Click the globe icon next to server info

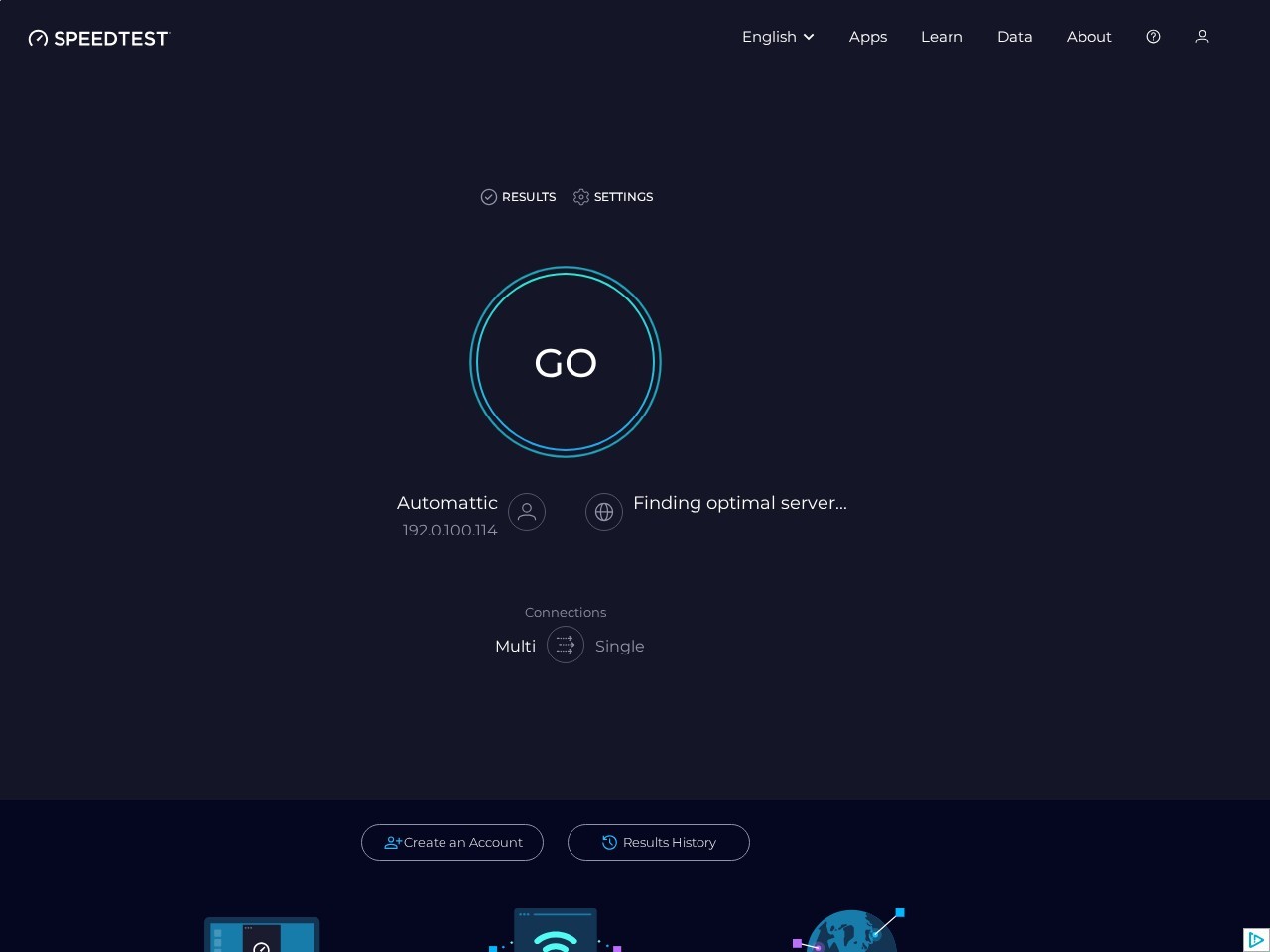coord(604,512)
